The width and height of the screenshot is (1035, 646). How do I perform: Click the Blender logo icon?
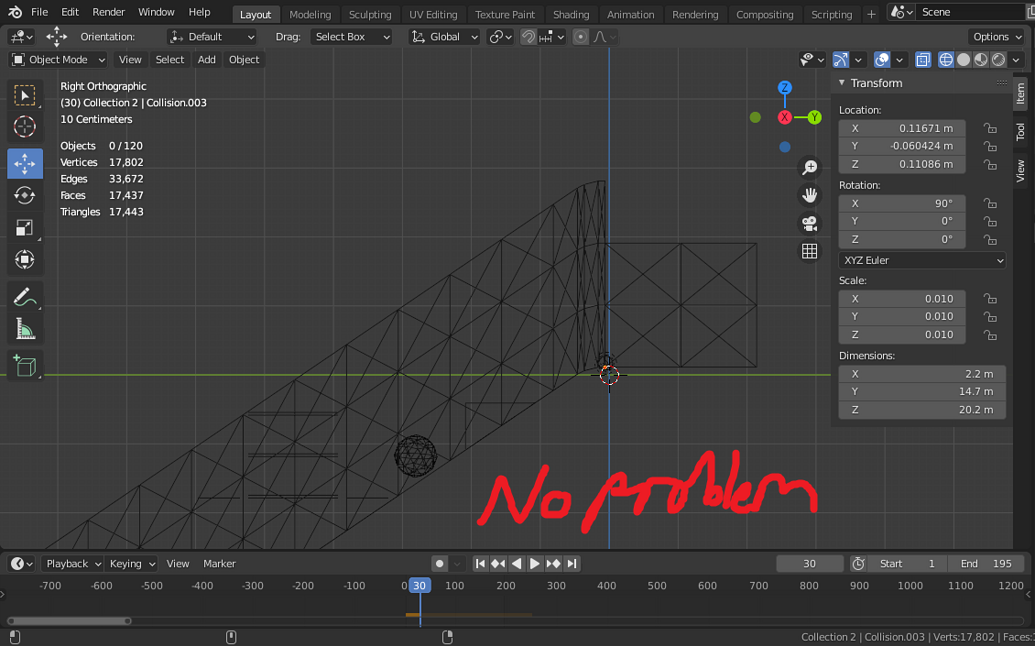[x=15, y=12]
